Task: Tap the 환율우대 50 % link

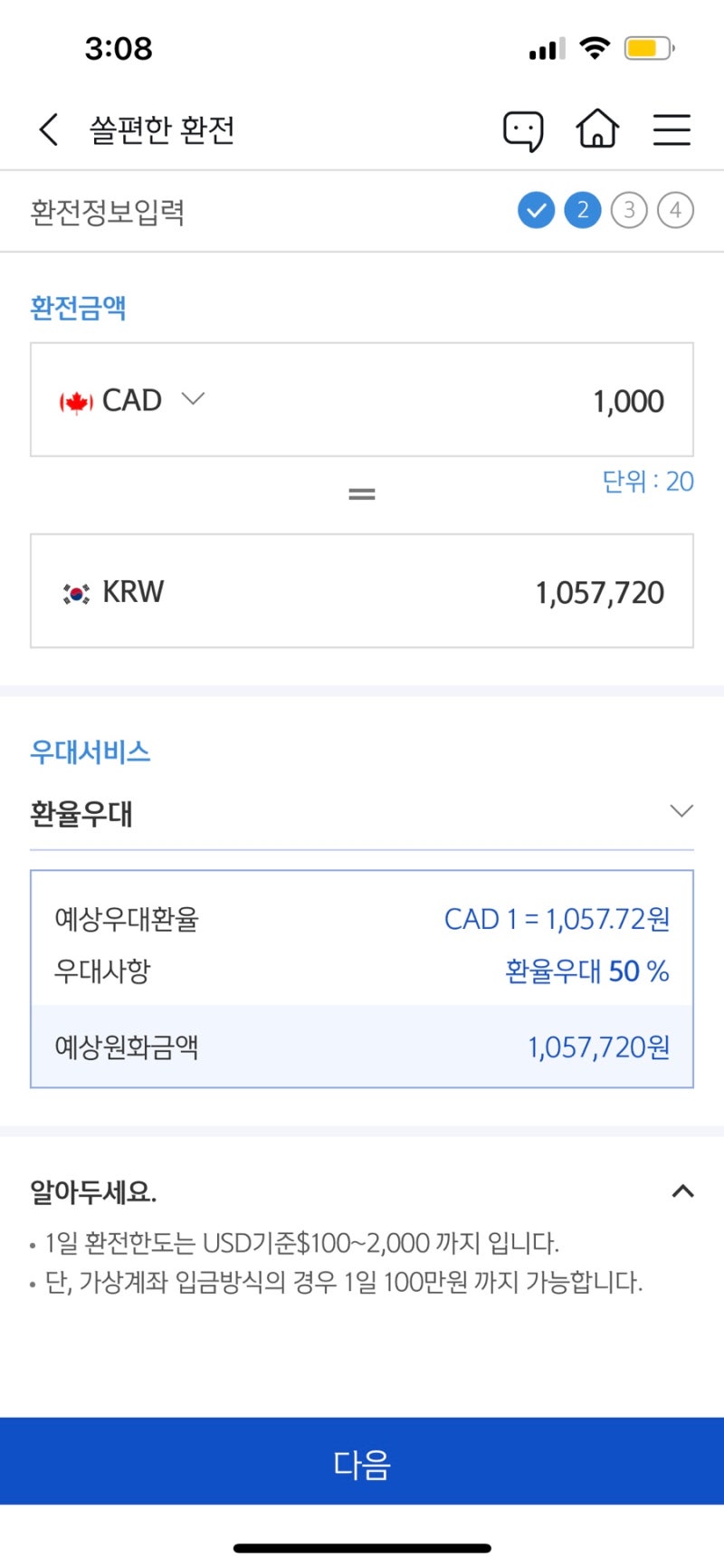Action: [x=586, y=970]
